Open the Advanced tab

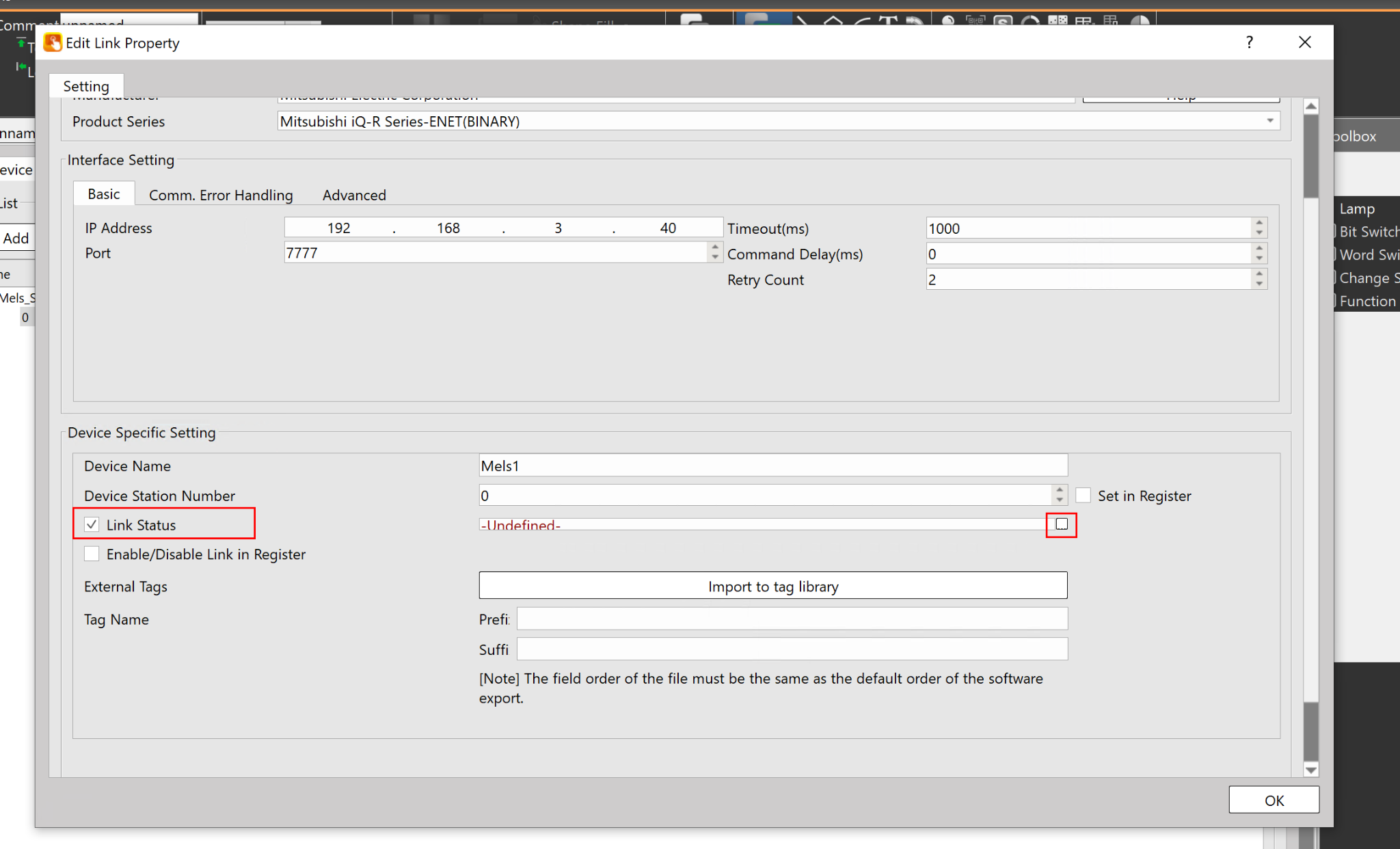pos(354,195)
